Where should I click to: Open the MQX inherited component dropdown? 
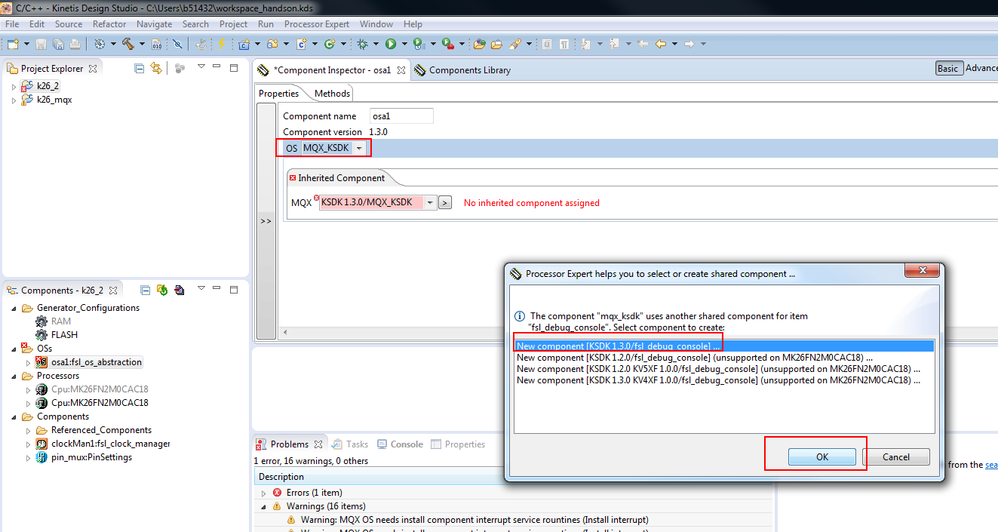[x=430, y=202]
